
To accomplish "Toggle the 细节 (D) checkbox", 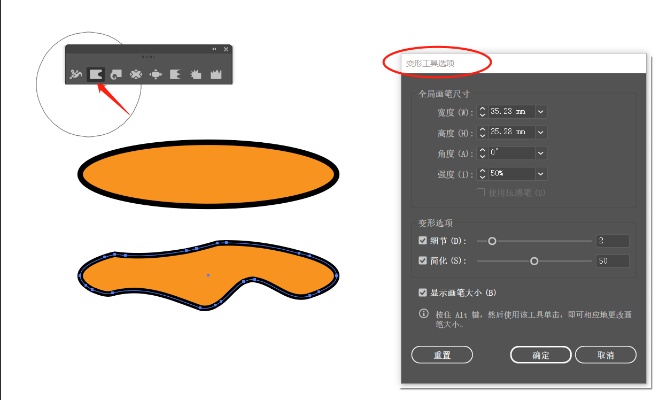I will [x=422, y=240].
